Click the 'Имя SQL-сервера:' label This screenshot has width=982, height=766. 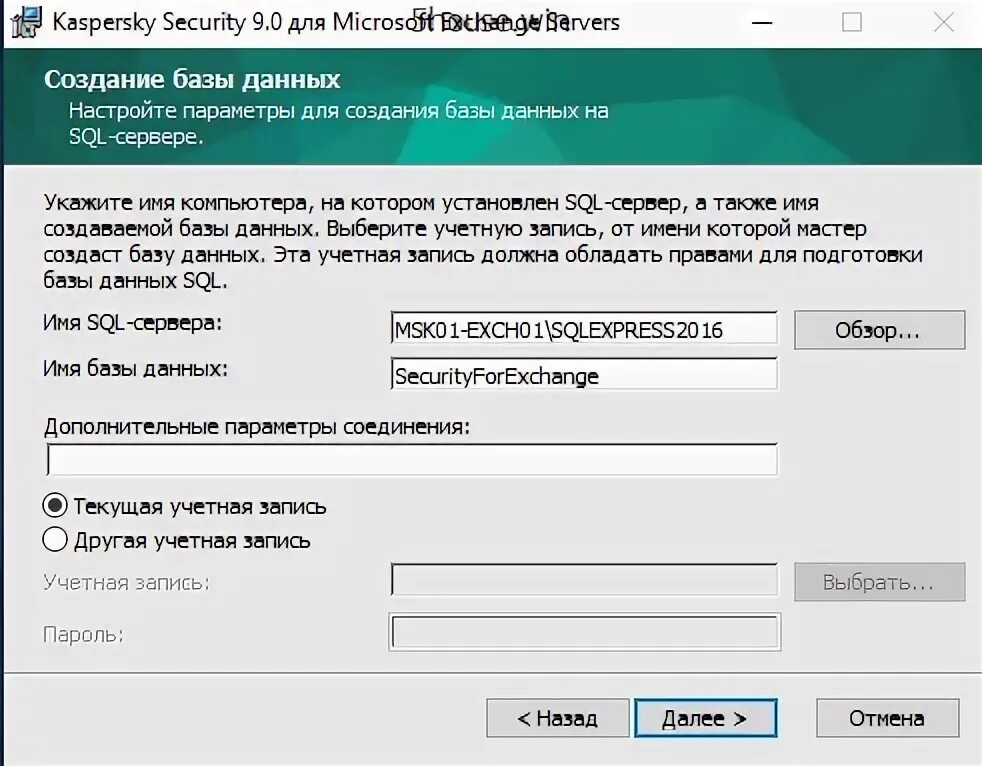coord(133,323)
